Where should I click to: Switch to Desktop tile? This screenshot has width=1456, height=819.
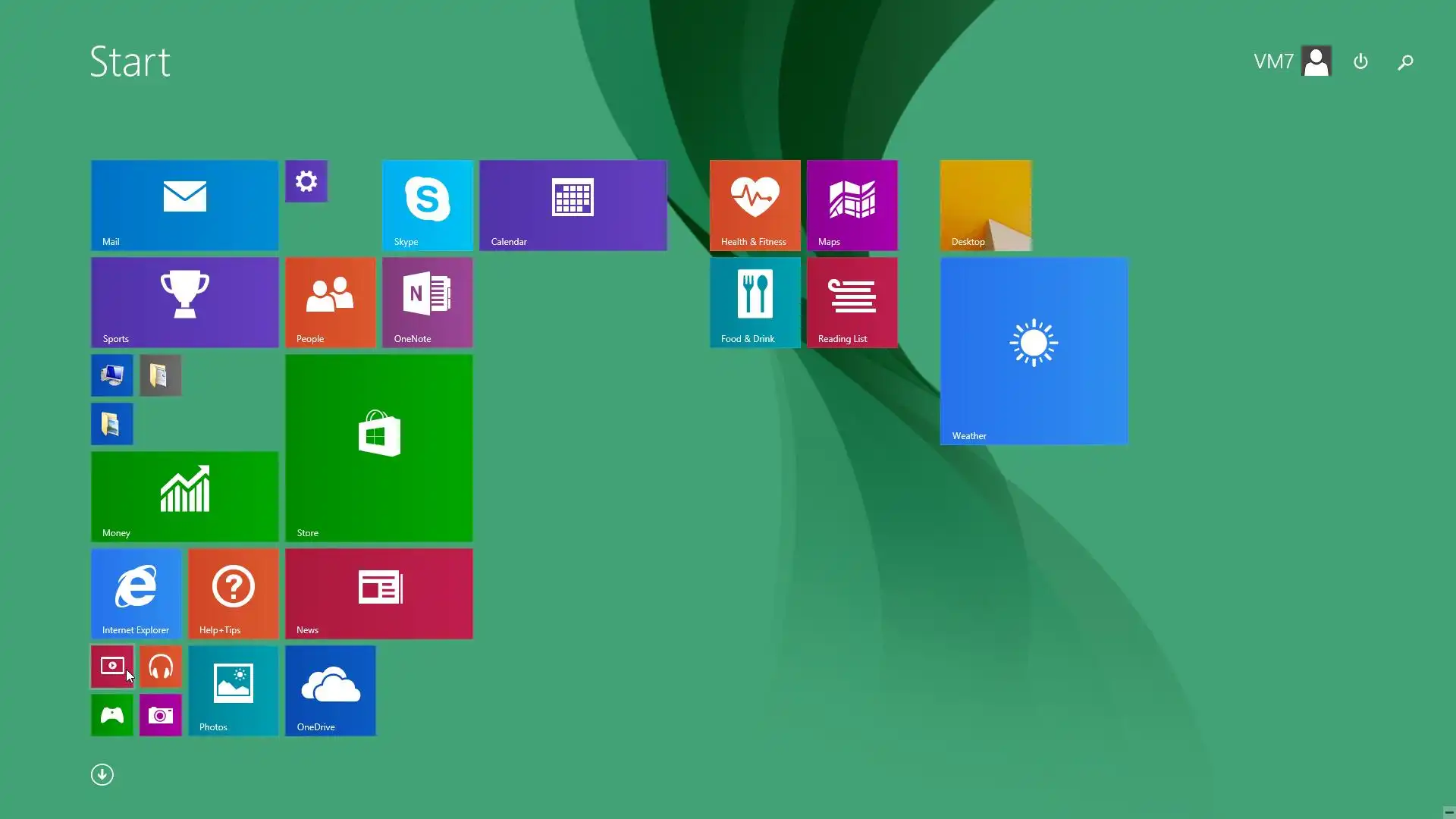986,205
